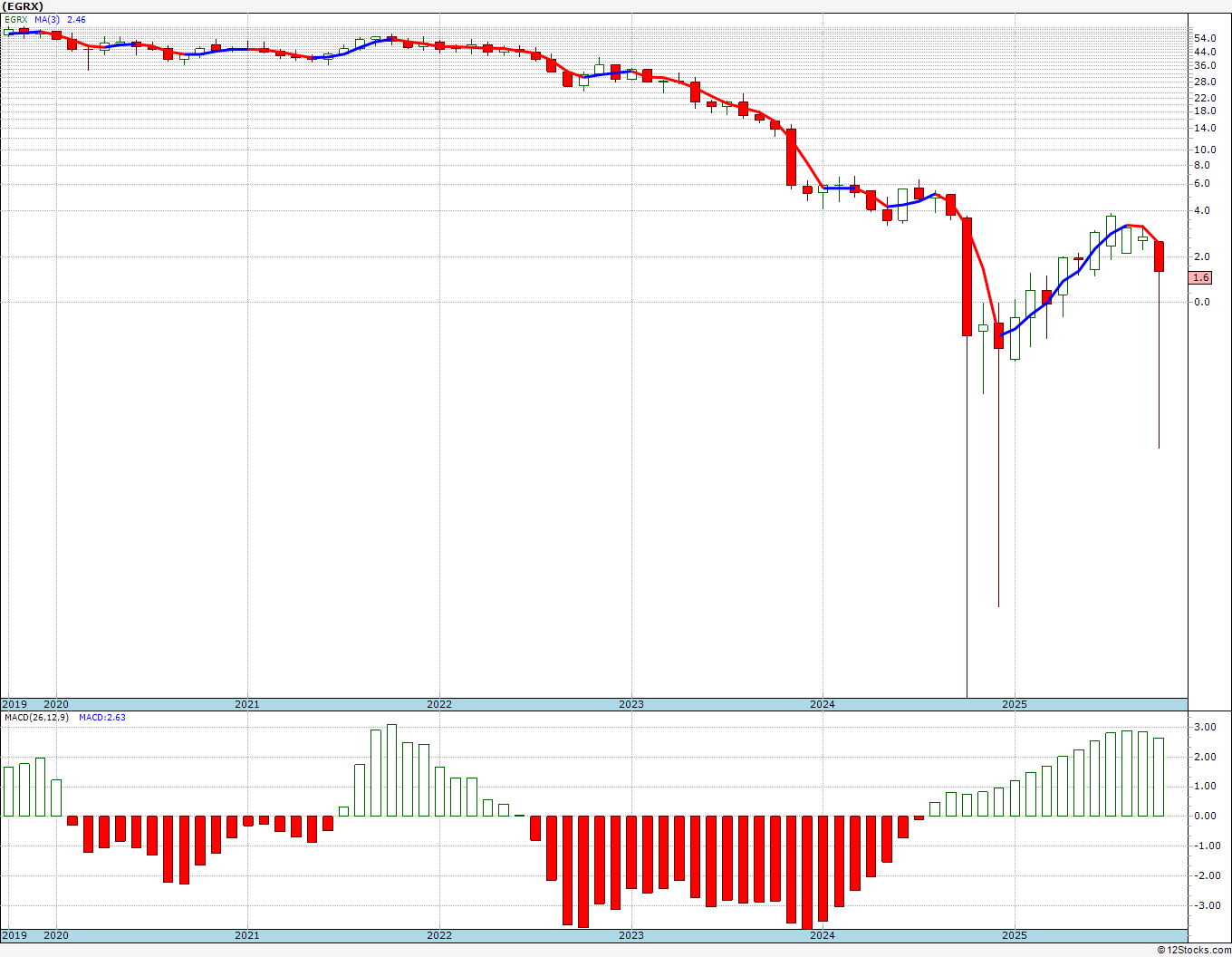Viewport: 1232px width, 957px height.
Task: Click 2019 on the price chart time axis
Action: coord(14,704)
